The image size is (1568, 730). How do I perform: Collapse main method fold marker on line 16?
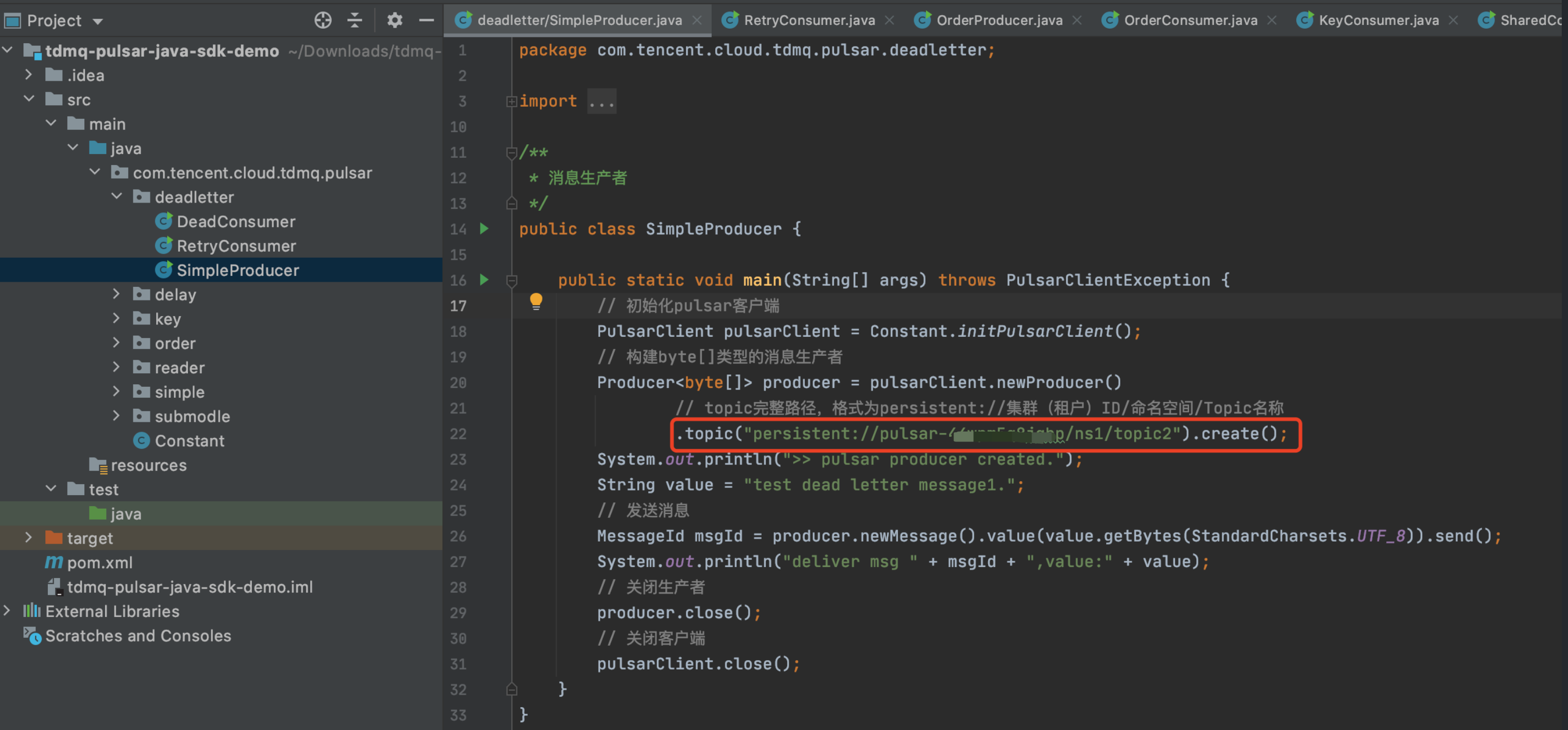click(x=511, y=281)
